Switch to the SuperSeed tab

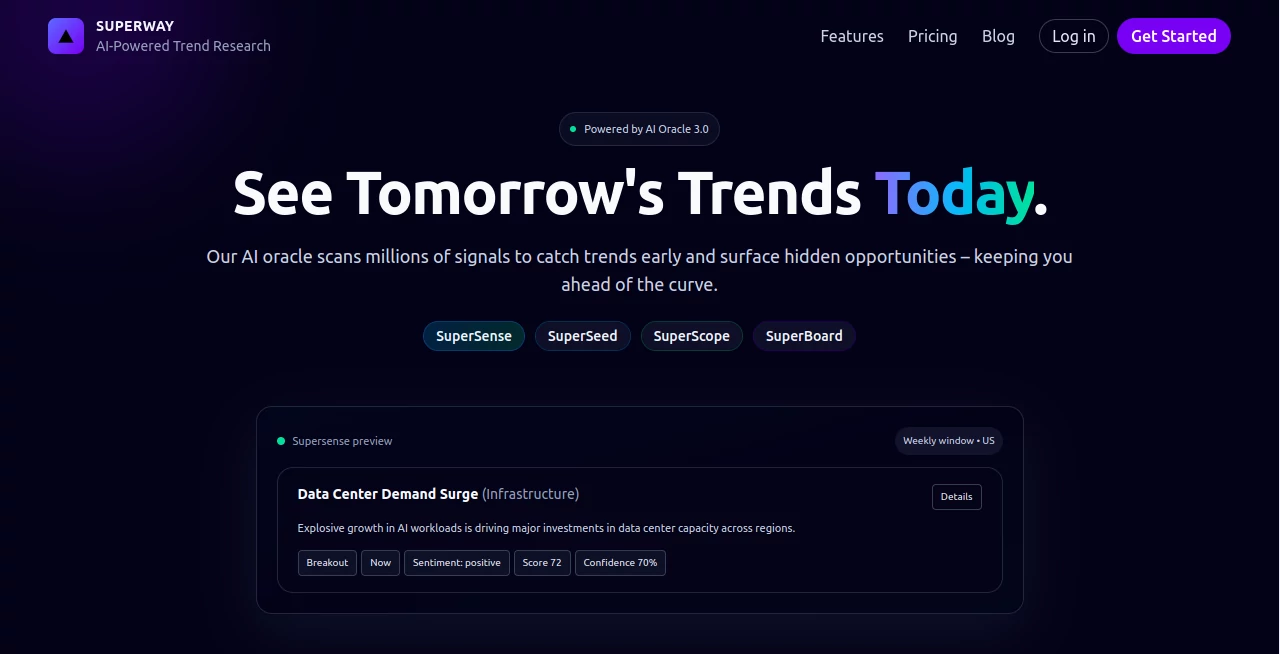[582, 336]
